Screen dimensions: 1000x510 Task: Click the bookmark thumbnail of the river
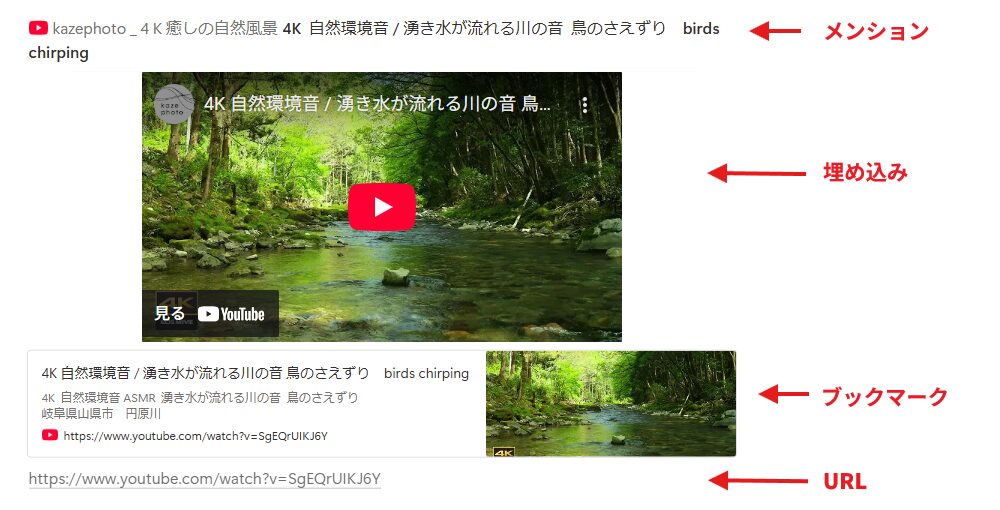point(611,404)
